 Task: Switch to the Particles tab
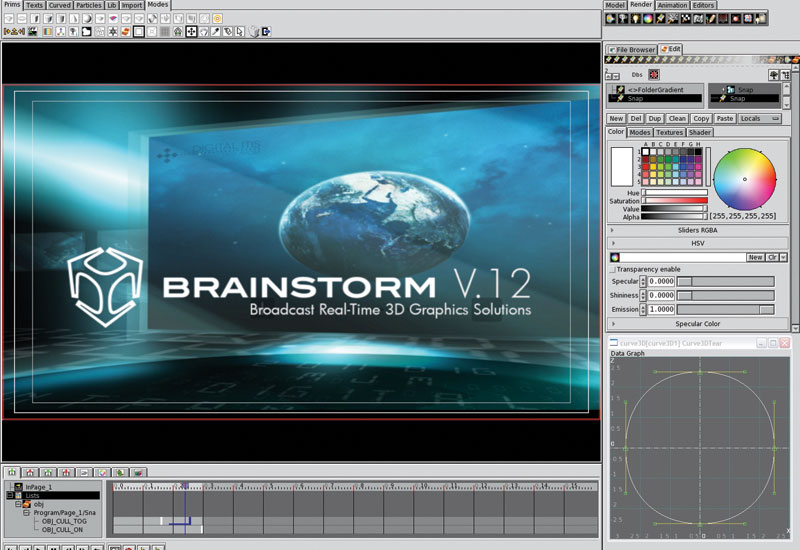89,5
